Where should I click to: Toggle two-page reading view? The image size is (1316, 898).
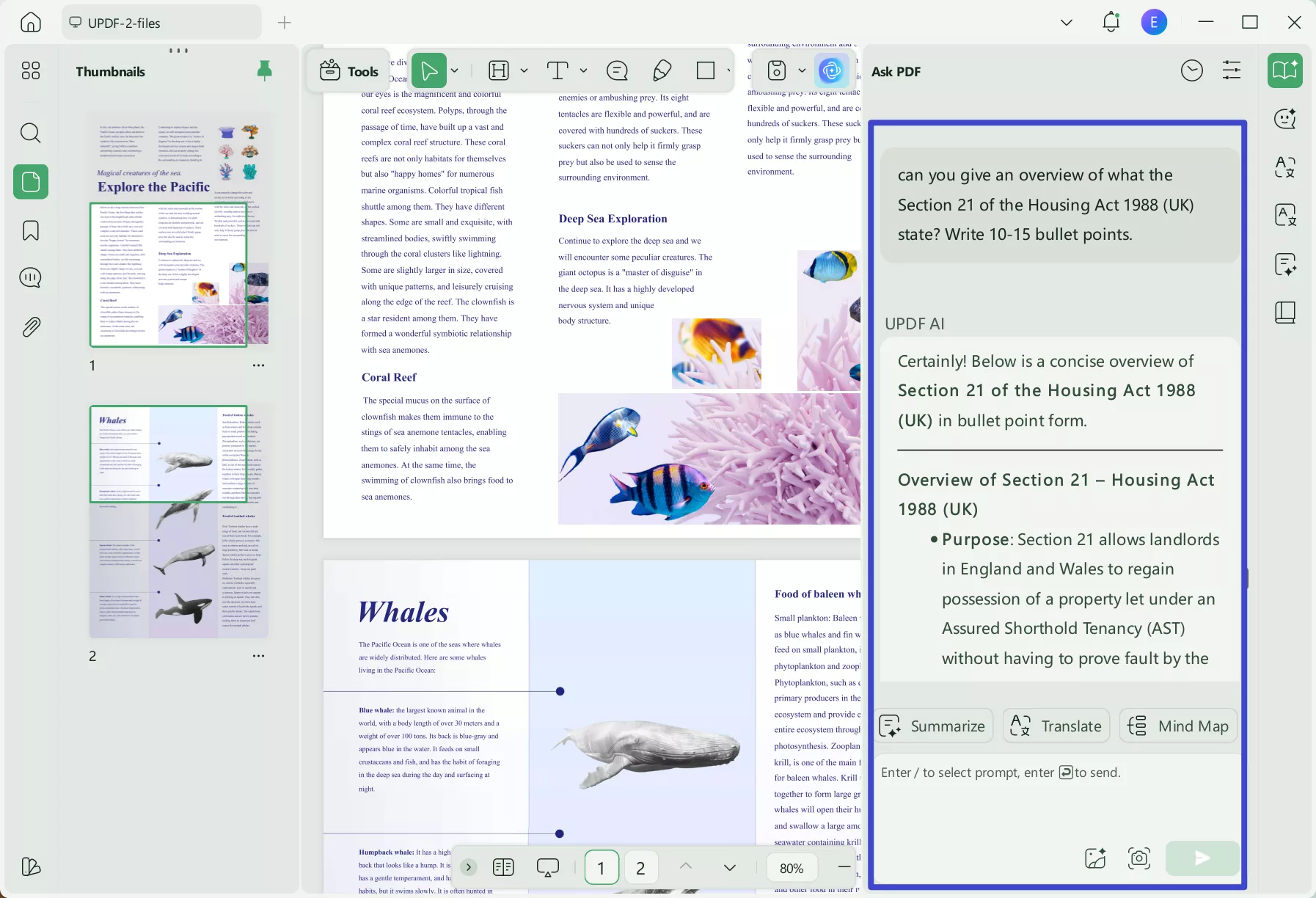[503, 868]
